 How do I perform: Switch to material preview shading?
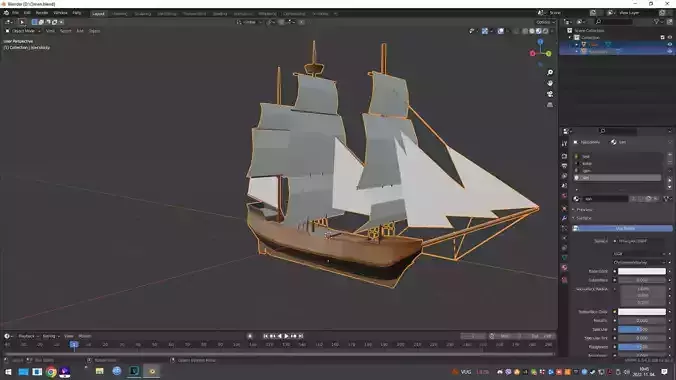[x=539, y=31]
